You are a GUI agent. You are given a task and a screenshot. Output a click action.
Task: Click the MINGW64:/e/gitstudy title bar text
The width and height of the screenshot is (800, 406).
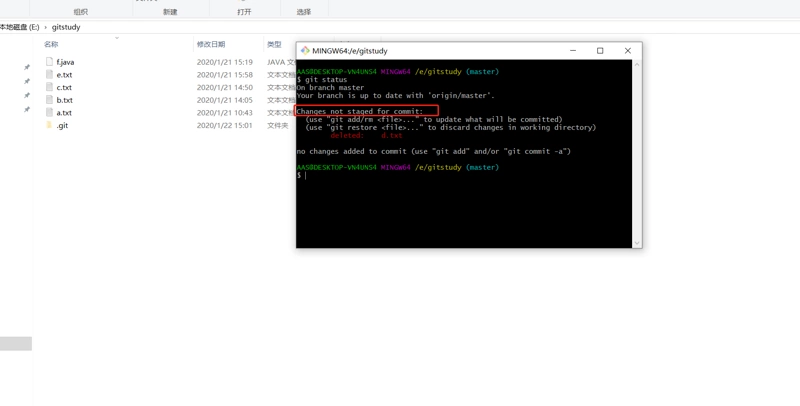pos(350,51)
